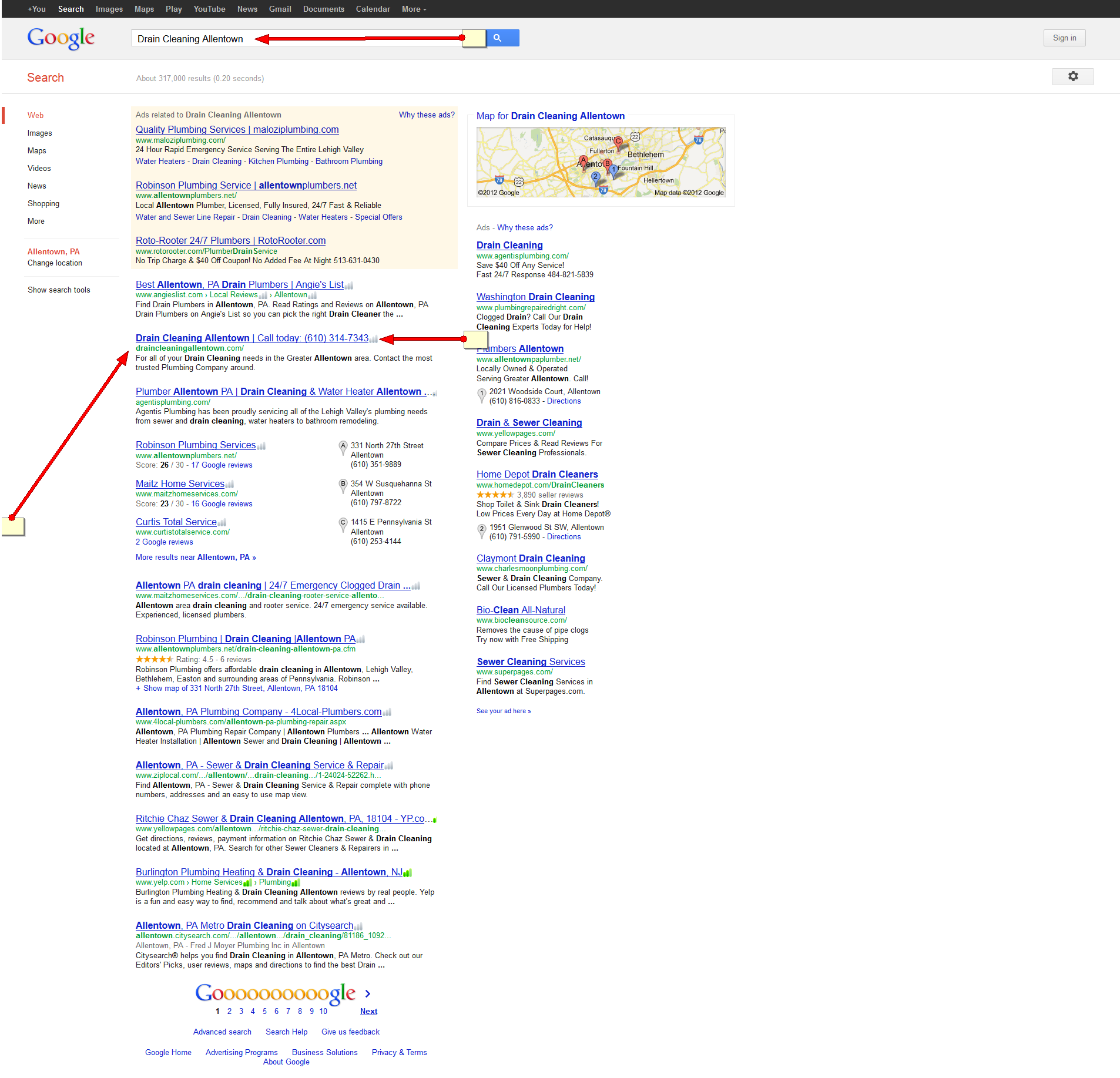Click the next-page arrow beside the Goooogle logo
This screenshot has height=1078, width=1120.
(x=368, y=993)
